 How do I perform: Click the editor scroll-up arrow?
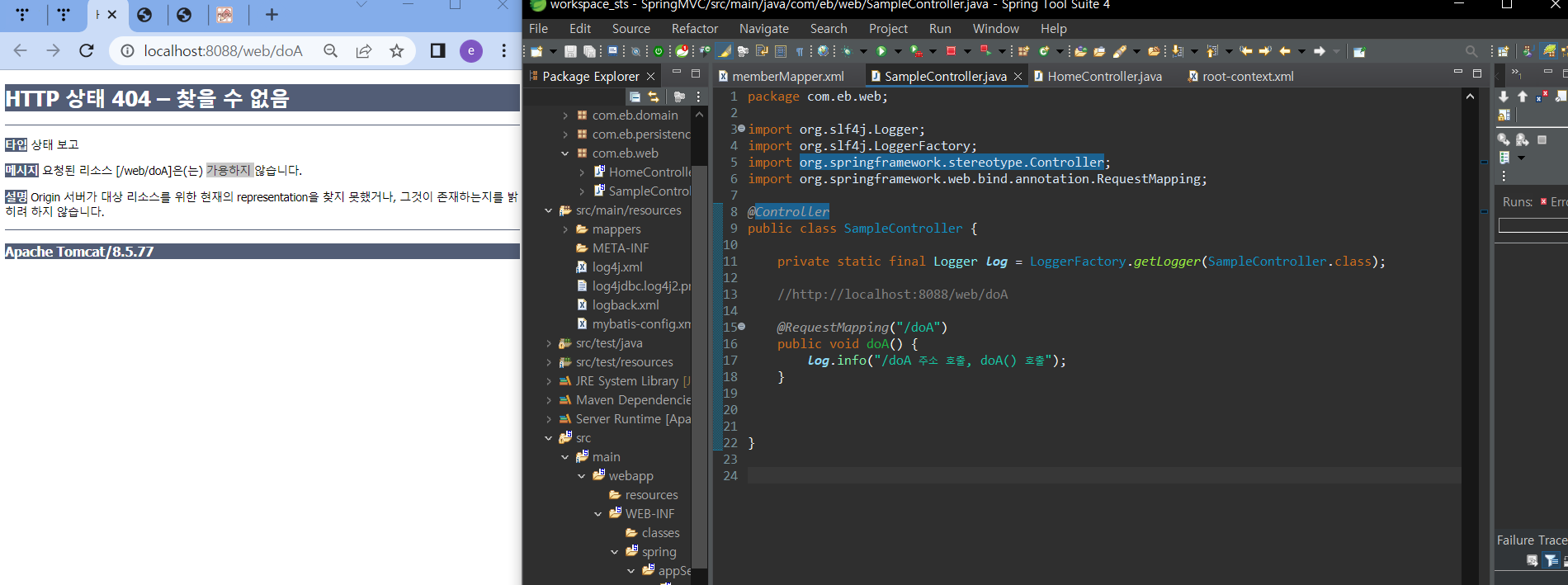1470,97
